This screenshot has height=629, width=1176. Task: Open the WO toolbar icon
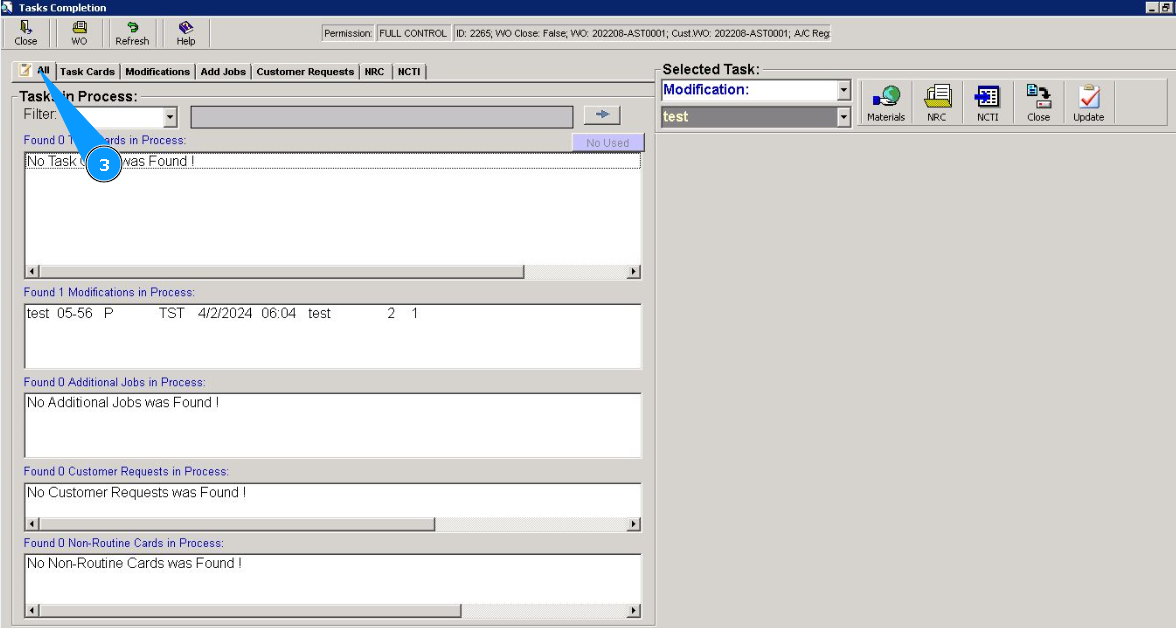pyautogui.click(x=79, y=33)
